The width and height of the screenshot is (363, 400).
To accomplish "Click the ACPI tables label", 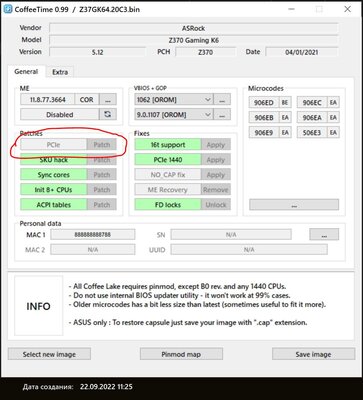I will 53,205.
